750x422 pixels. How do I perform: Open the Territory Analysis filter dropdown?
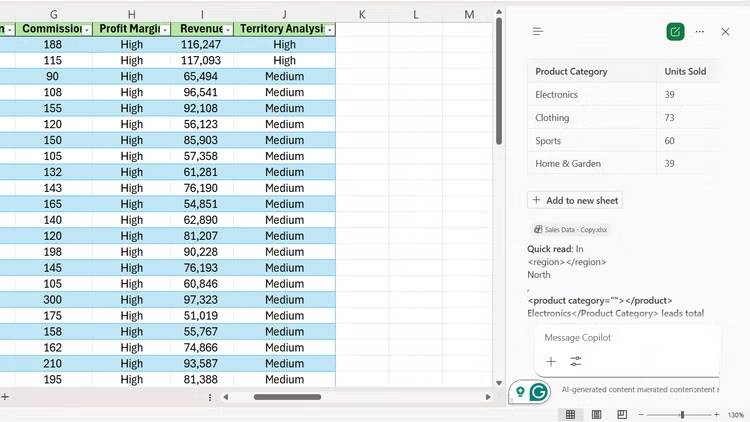click(329, 30)
